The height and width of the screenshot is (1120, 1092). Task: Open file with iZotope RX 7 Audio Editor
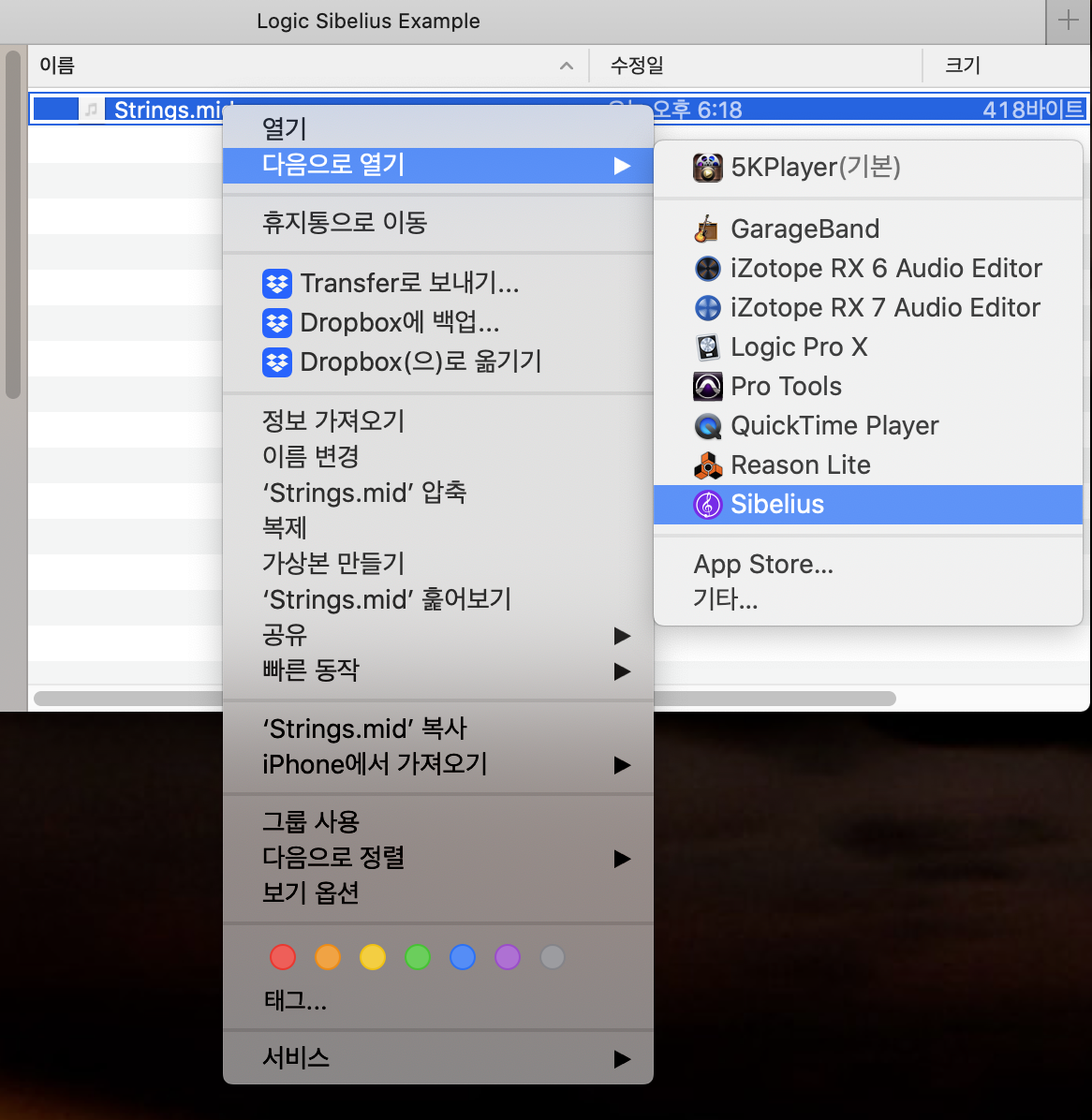[x=868, y=308]
